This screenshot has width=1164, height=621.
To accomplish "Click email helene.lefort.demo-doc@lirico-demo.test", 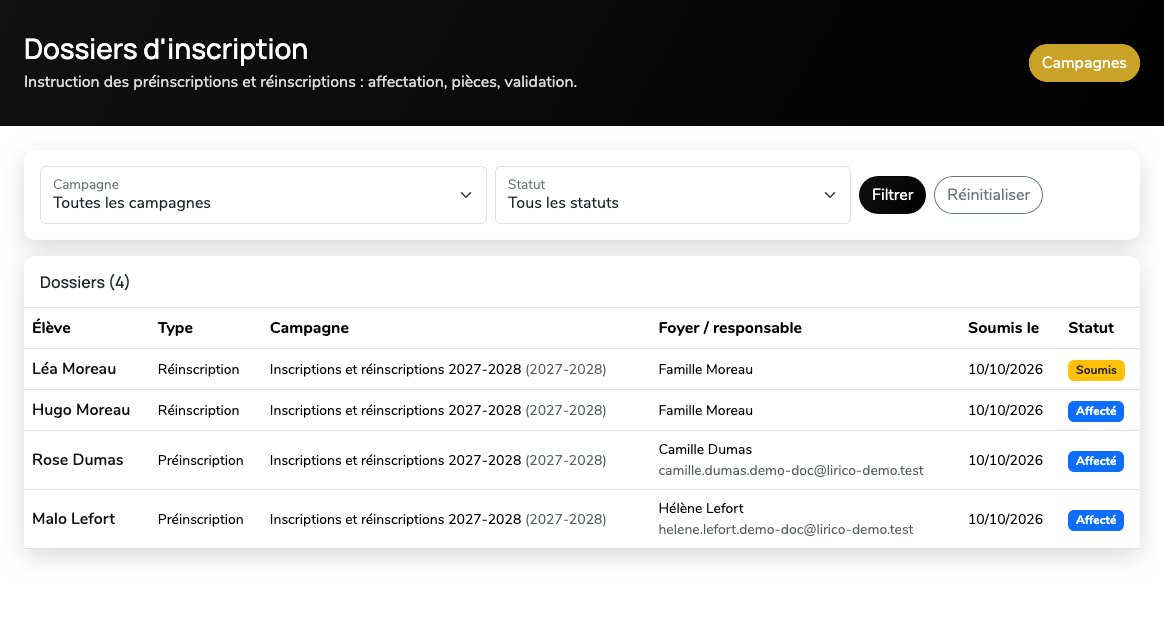I will coord(785,530).
